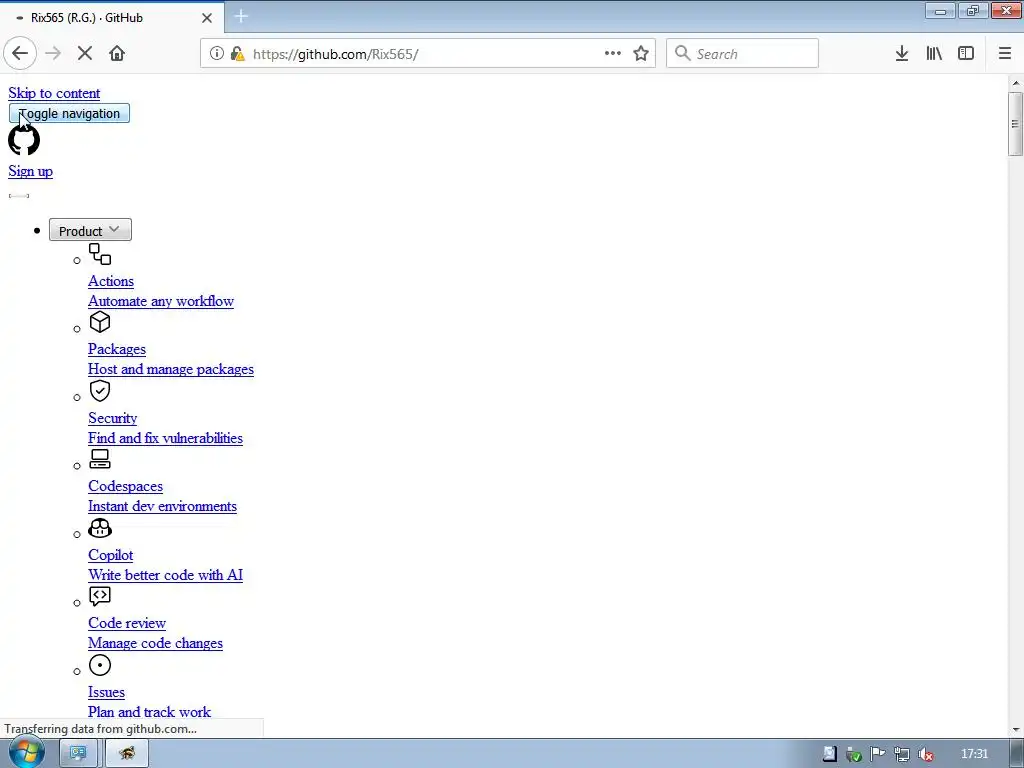Open the second pinned taskbar application
The image size is (1024, 768).
(x=127, y=753)
